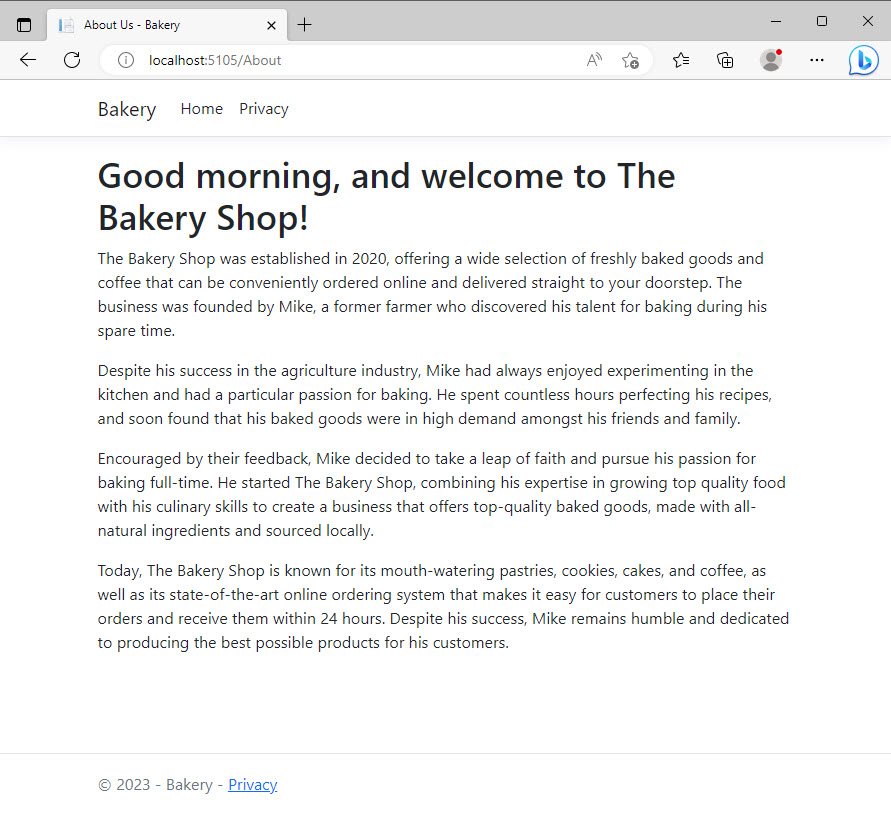Viewport: 891px width, 814px height.
Task: Minimize the browser window
Action: click(776, 22)
